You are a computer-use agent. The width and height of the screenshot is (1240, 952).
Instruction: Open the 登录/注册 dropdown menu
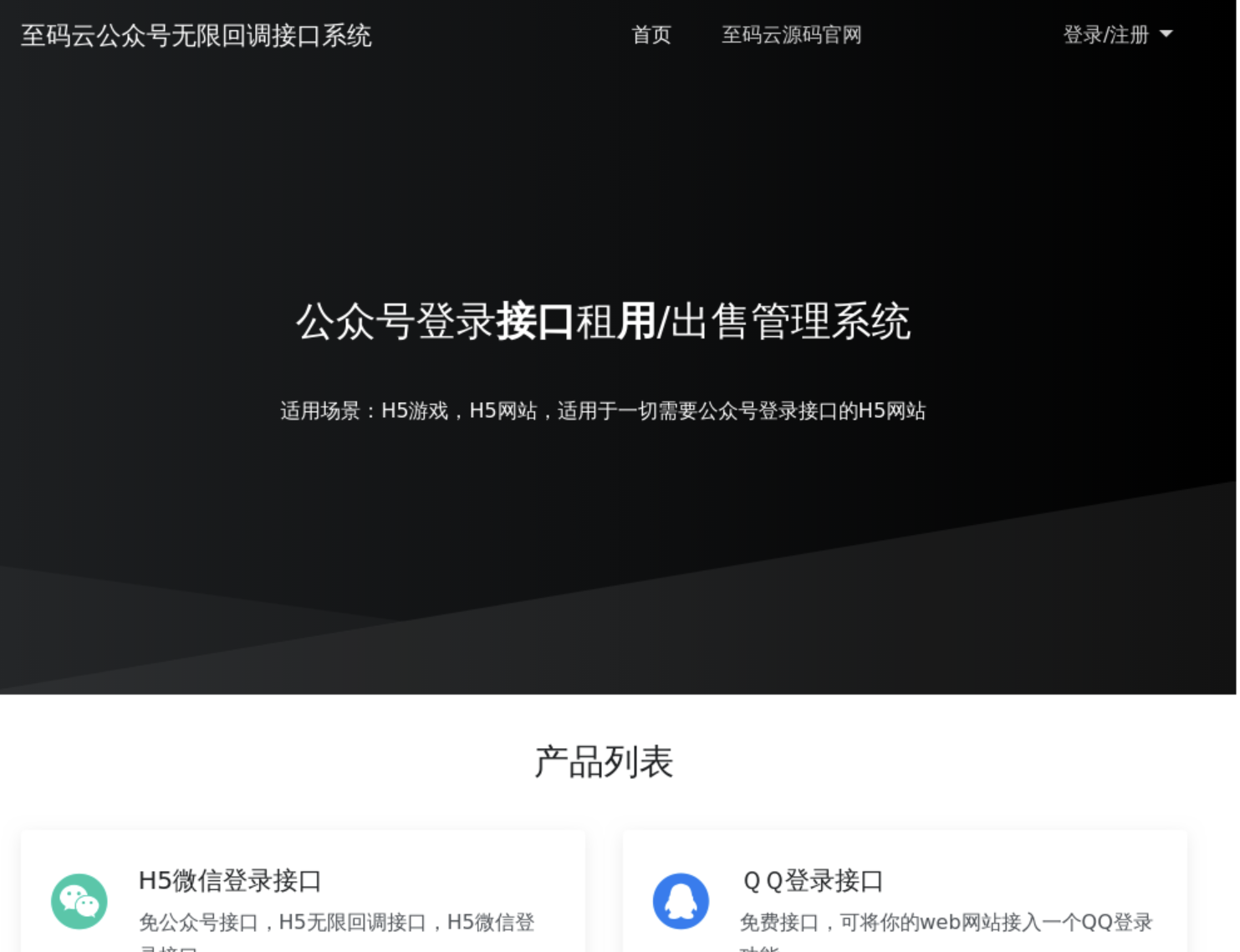click(x=1118, y=34)
